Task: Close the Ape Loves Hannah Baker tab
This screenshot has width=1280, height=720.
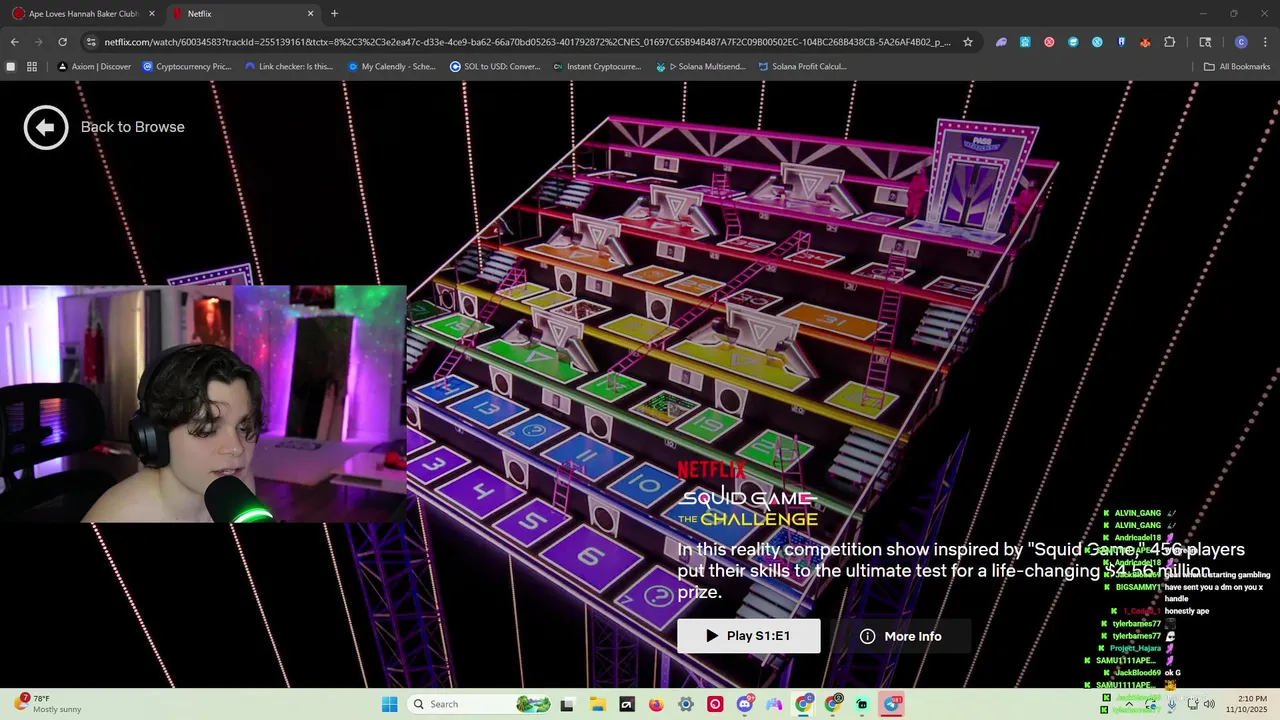Action: click(151, 14)
